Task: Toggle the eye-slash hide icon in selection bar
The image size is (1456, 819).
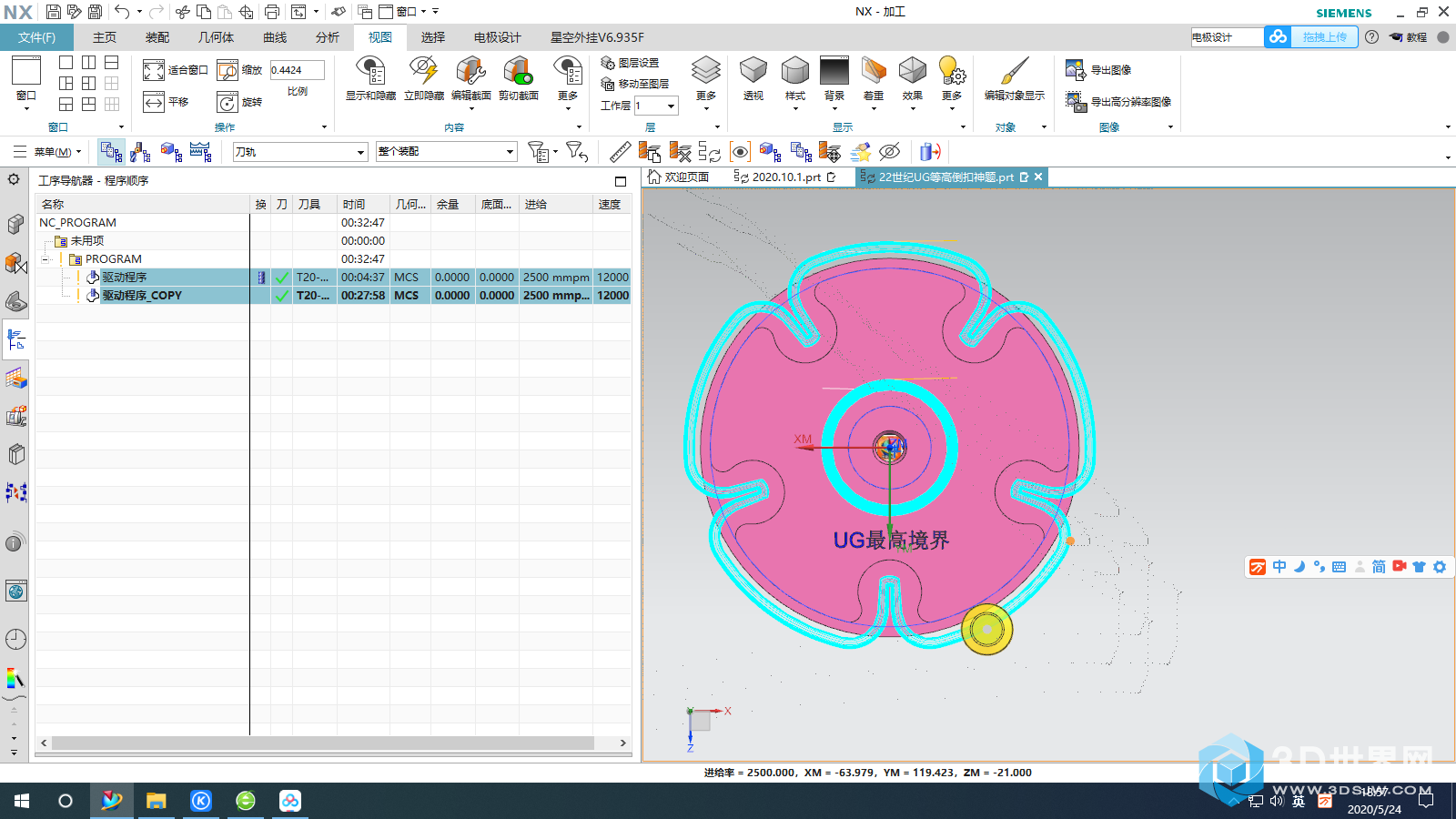Action: point(890,152)
